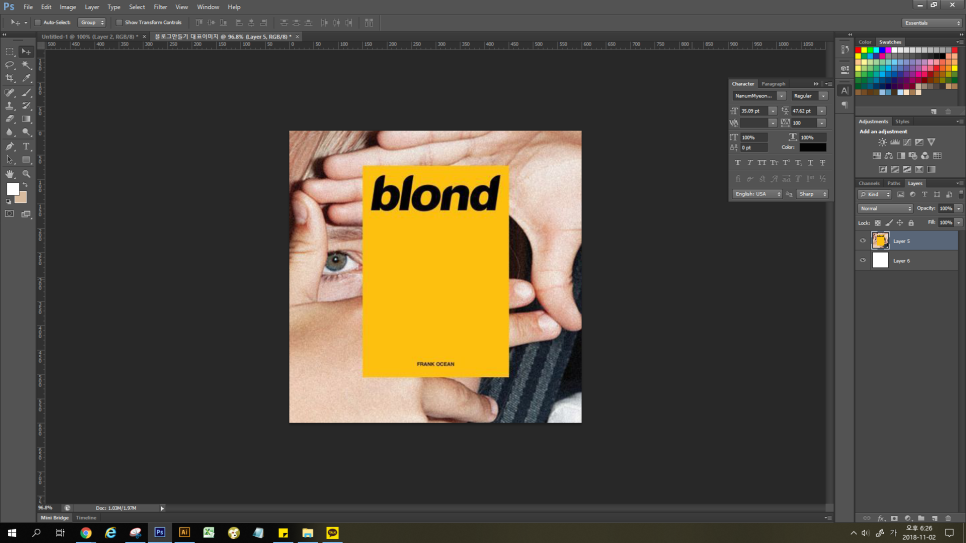The width and height of the screenshot is (966, 543).
Task: Add a Levels adjustment
Action: point(895,142)
